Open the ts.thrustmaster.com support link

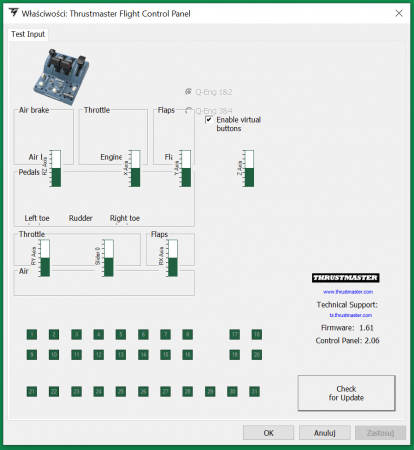click(x=351, y=315)
